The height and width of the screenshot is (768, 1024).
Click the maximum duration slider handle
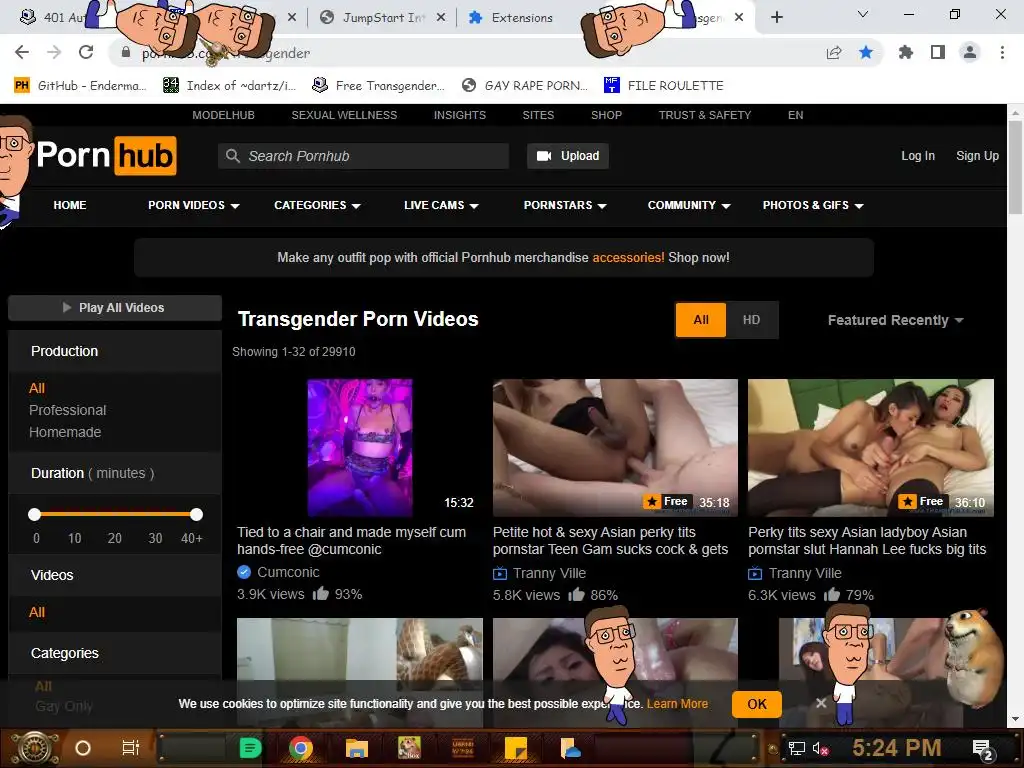(x=197, y=515)
